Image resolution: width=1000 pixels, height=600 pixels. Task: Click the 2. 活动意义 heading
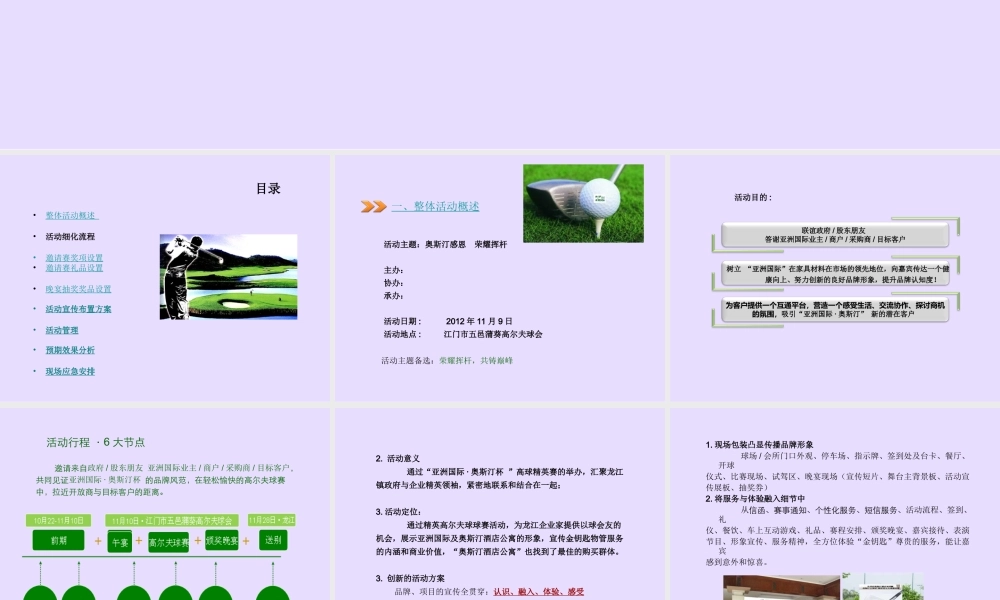[x=397, y=458]
